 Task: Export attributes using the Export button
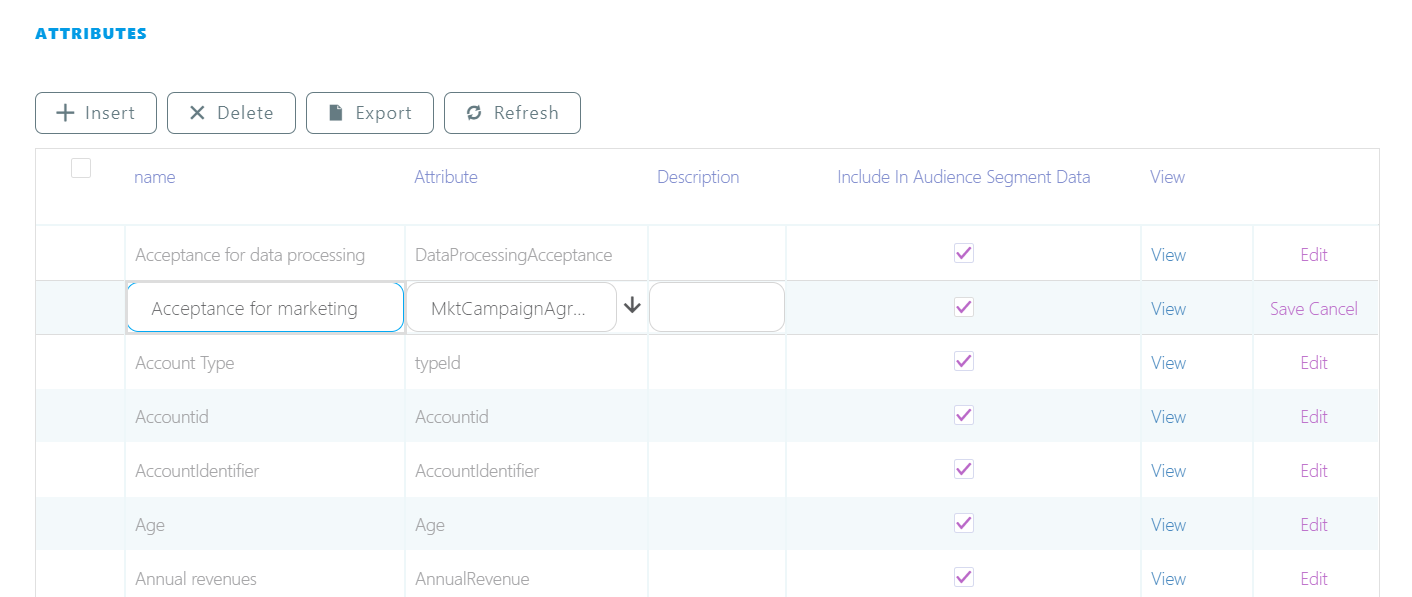click(369, 113)
